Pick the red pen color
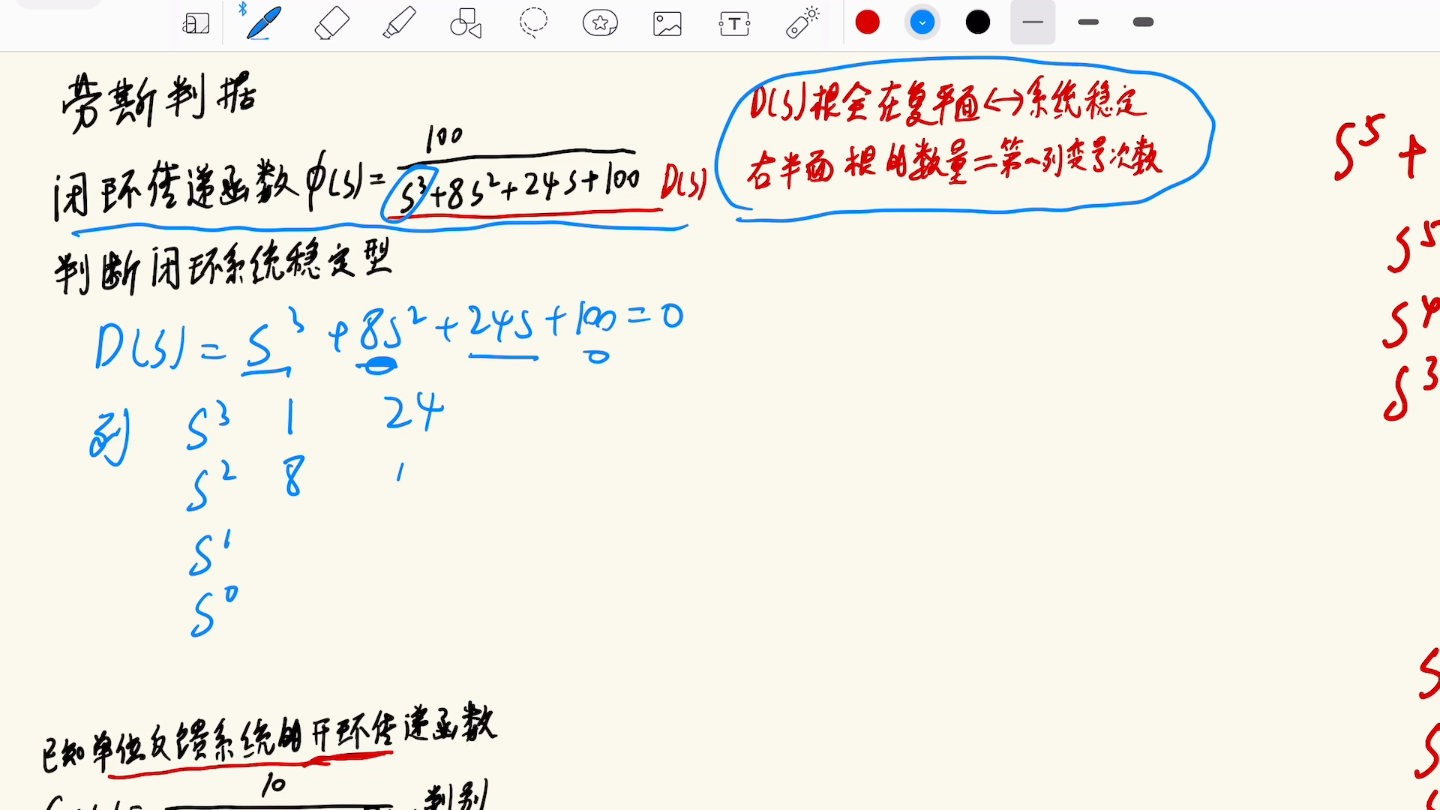1440x810 pixels. click(x=868, y=22)
